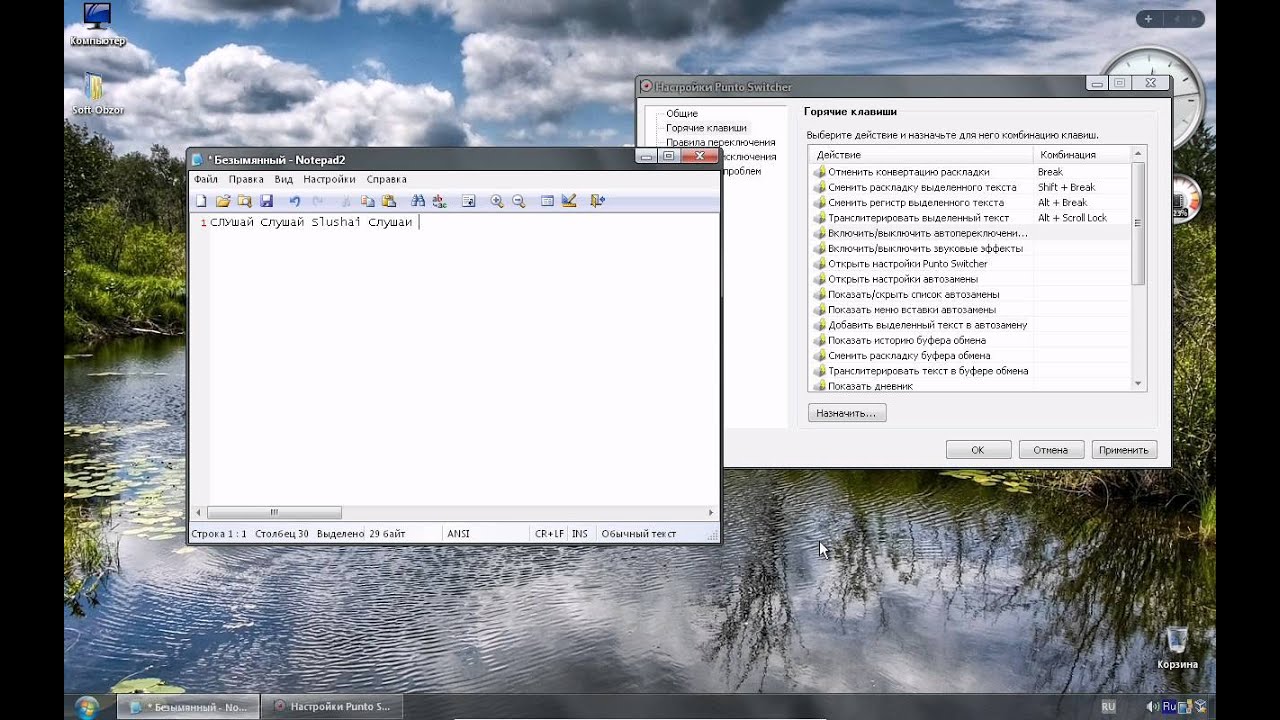Select the Транслитерировать выделенный текст row
The height and width of the screenshot is (720, 1280).
970,218
